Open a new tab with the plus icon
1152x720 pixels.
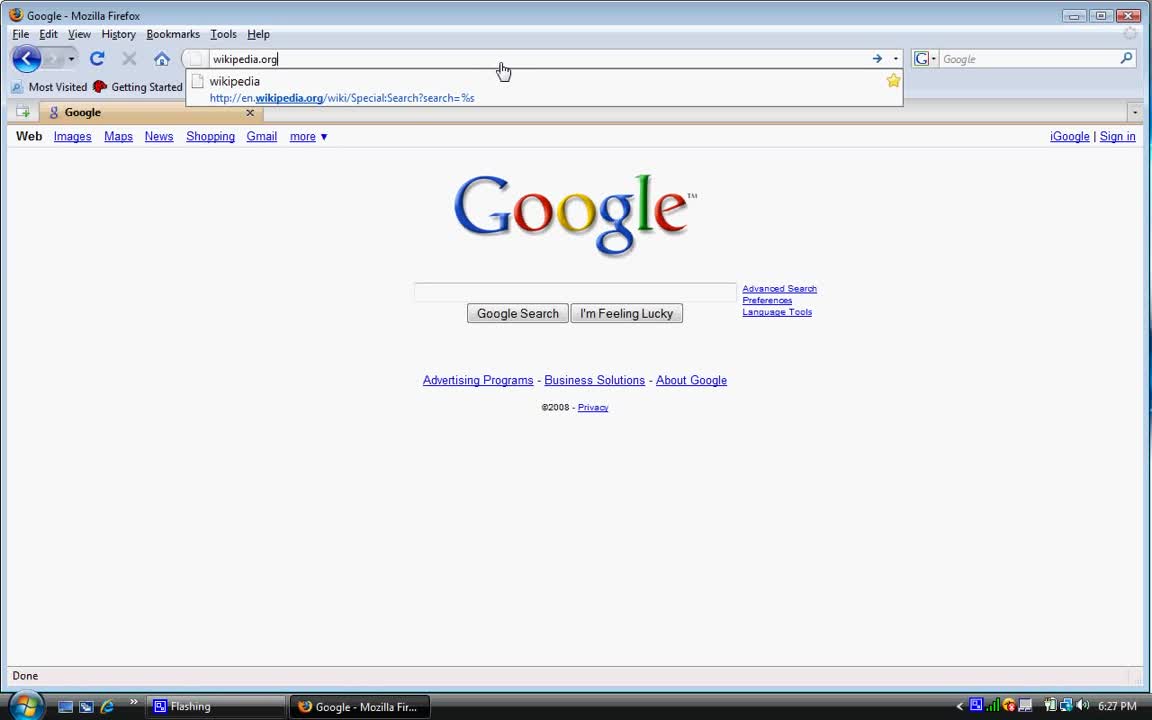[x=23, y=112]
